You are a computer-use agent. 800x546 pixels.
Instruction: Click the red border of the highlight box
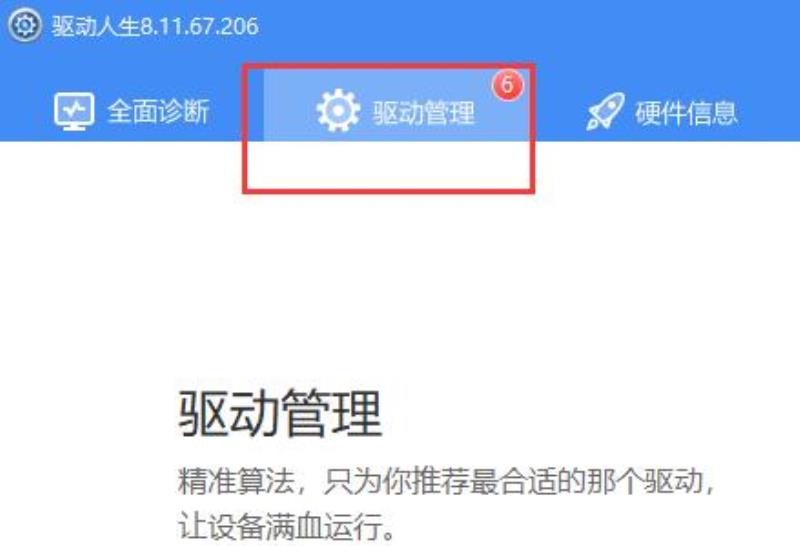[389, 190]
